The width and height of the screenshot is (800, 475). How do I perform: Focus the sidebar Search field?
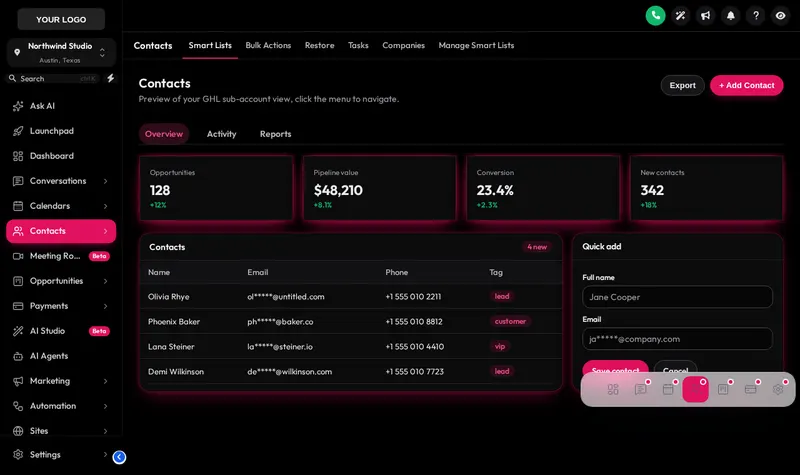pos(53,79)
